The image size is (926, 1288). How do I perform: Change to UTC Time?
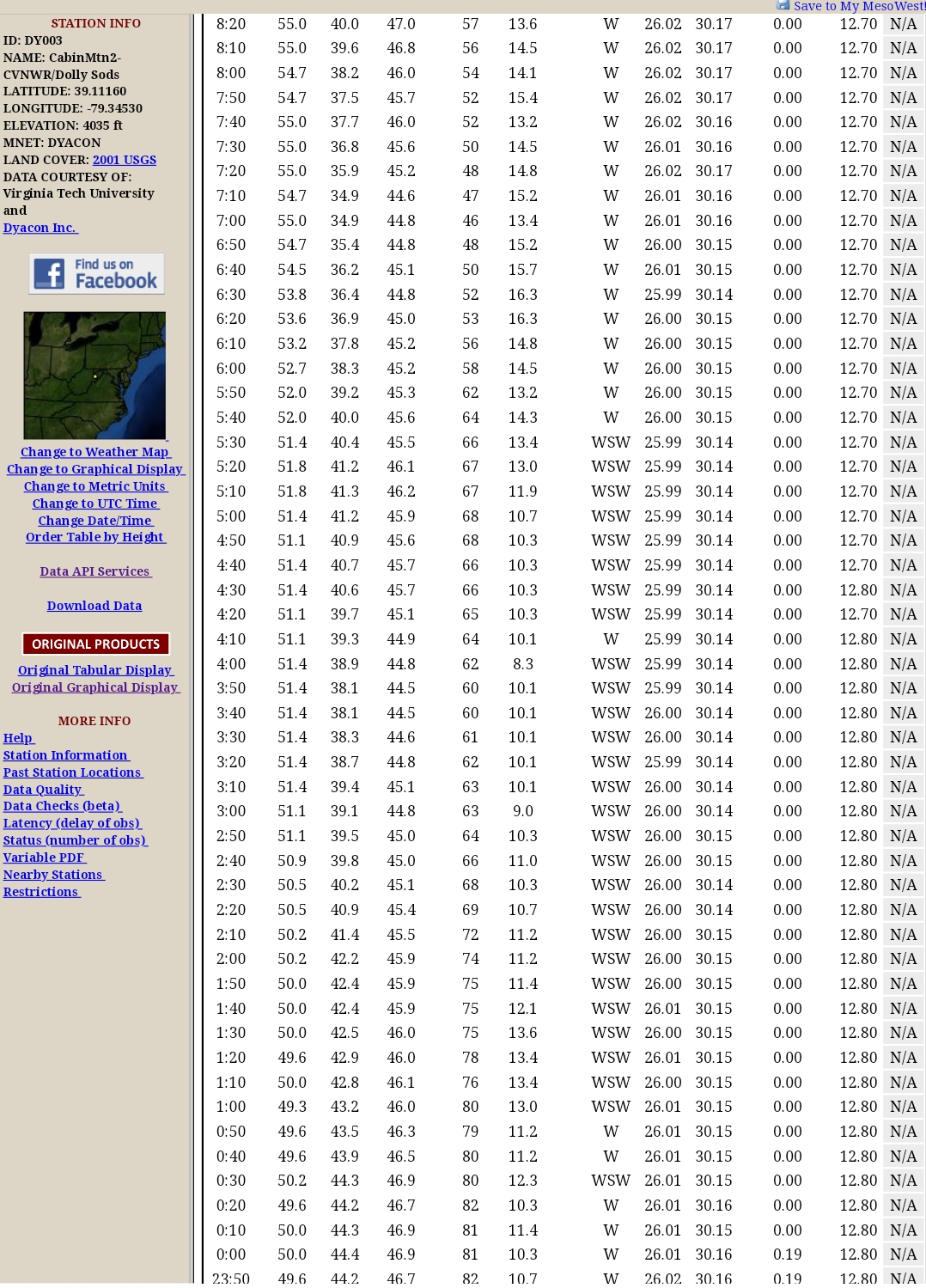tap(95, 504)
